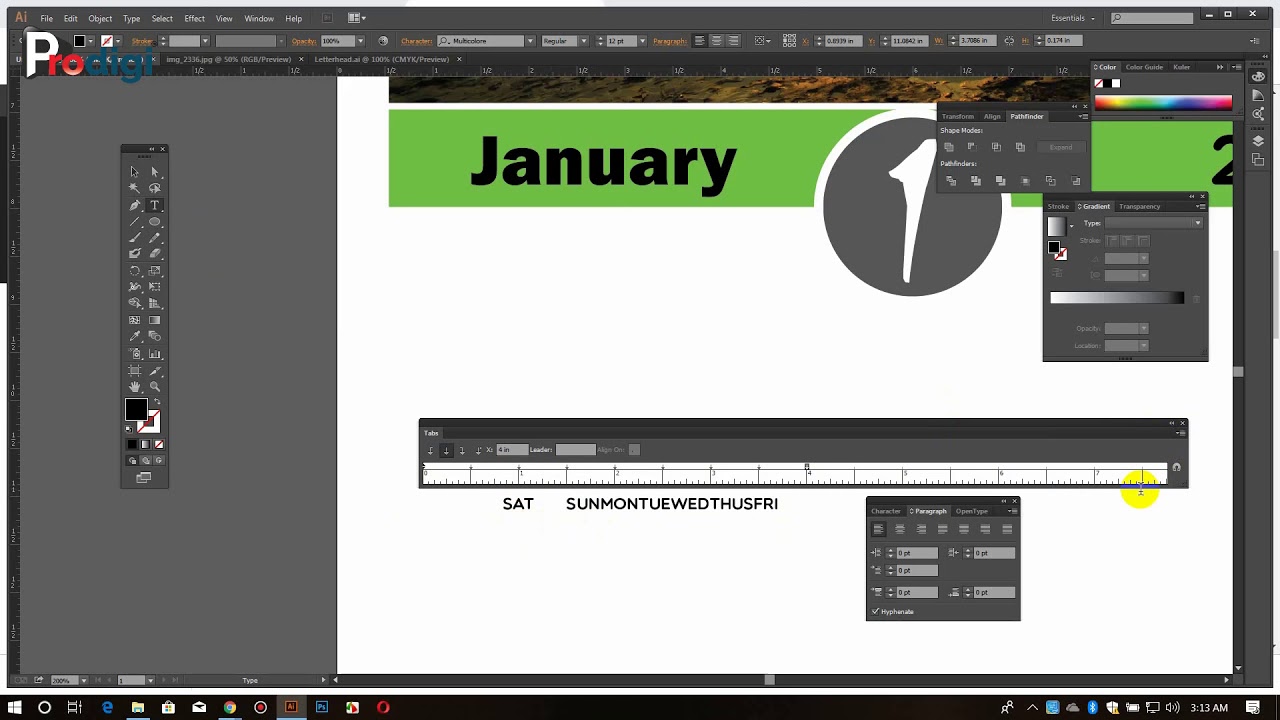1280x720 pixels.
Task: Open the Object menu
Action: pyautogui.click(x=100, y=18)
